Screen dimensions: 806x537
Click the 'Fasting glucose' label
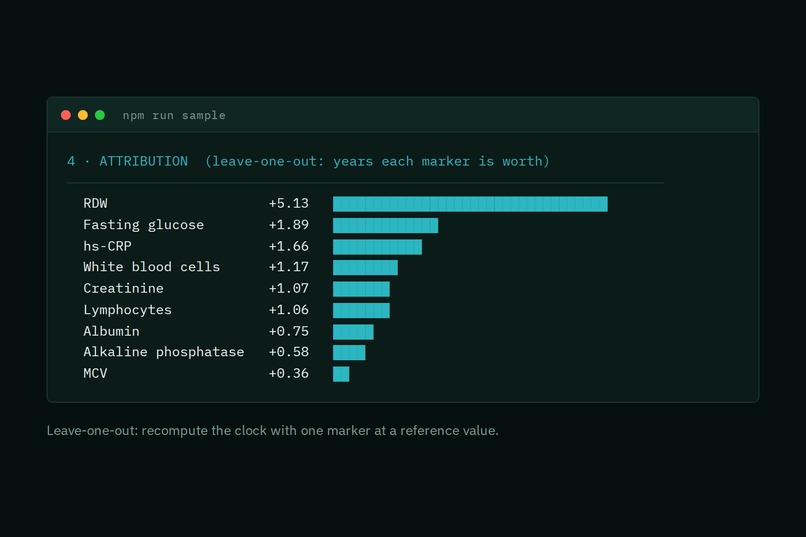143,225
